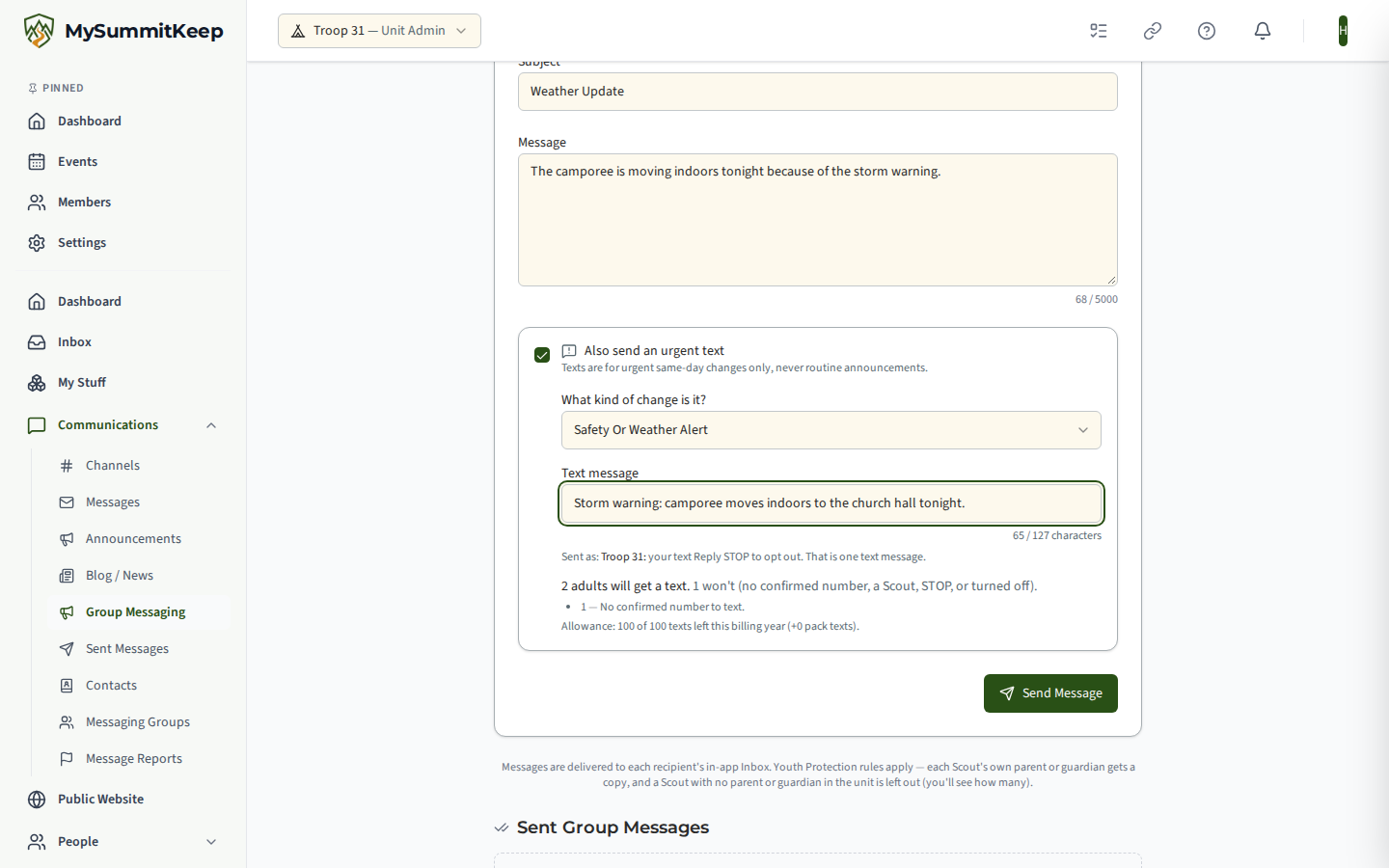
Task: Click the link icon in the header
Action: 1153,31
